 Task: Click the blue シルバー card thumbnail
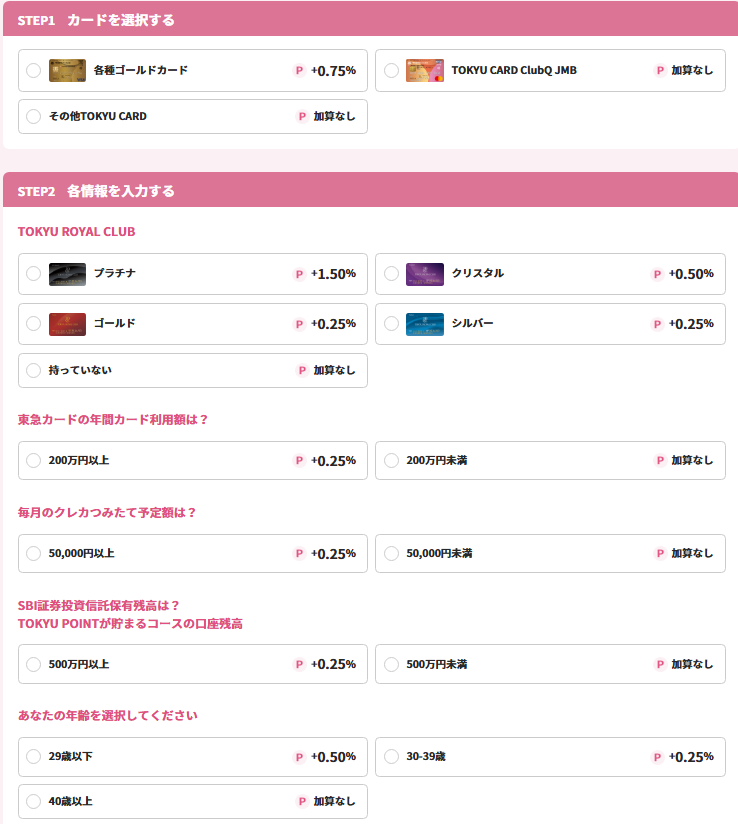click(x=425, y=324)
